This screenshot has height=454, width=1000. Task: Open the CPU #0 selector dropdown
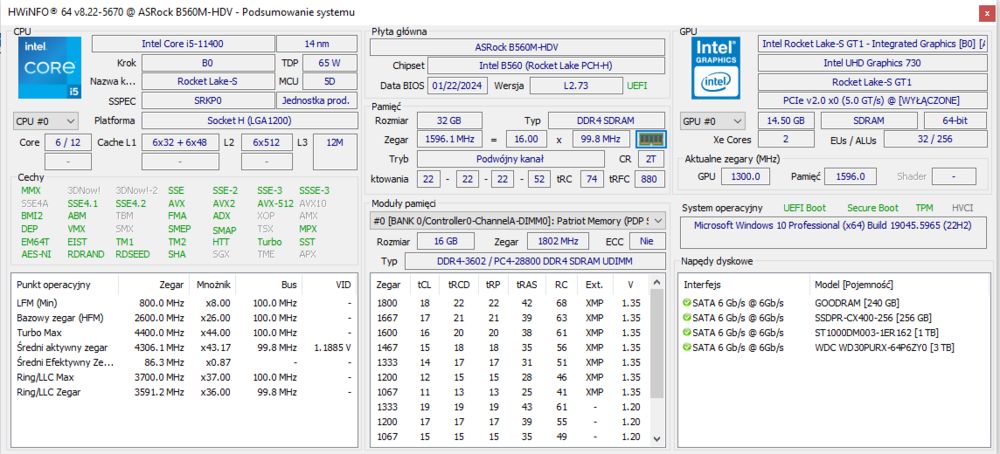[46, 121]
